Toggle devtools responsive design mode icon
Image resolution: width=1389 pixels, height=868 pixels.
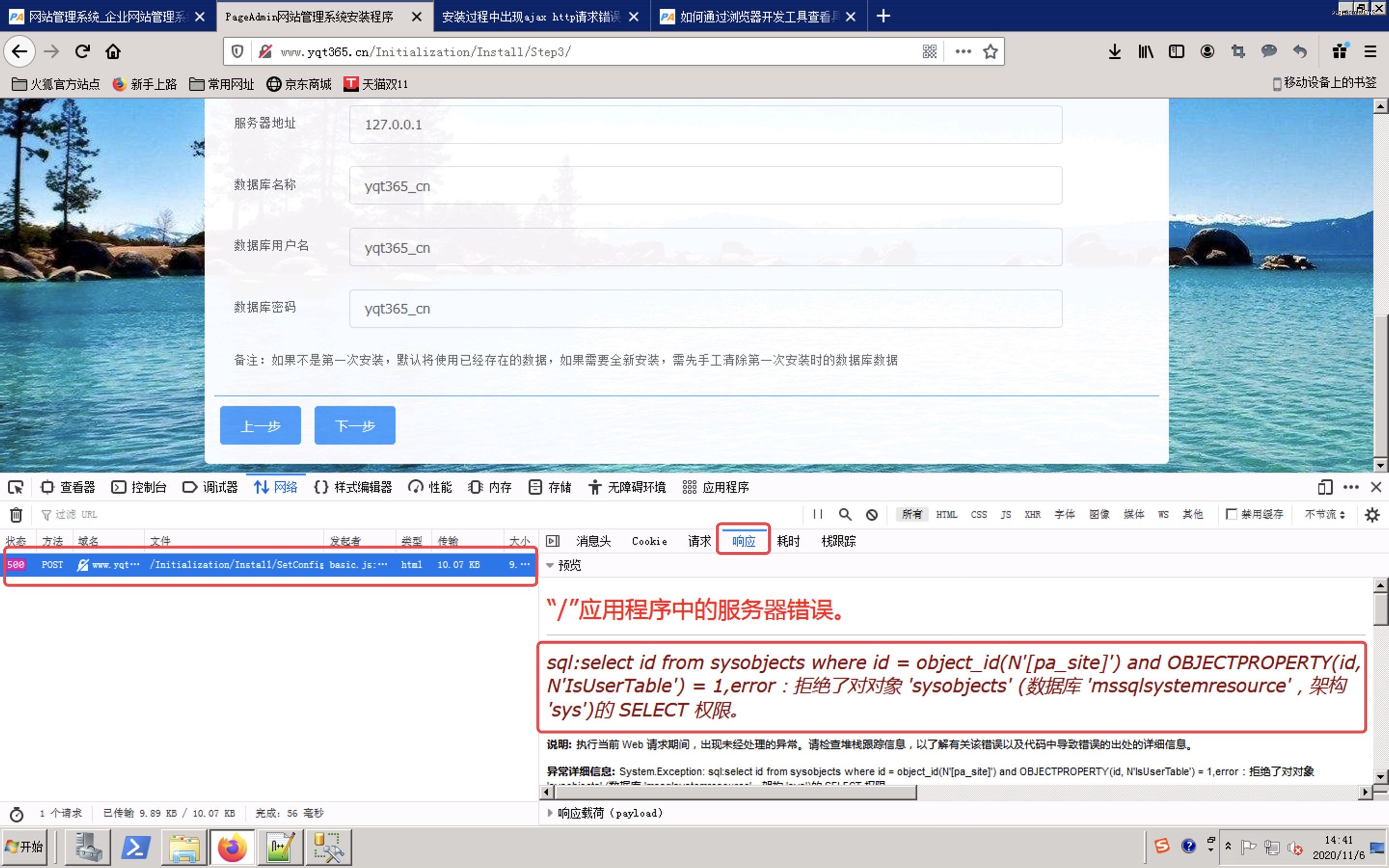click(x=1325, y=488)
